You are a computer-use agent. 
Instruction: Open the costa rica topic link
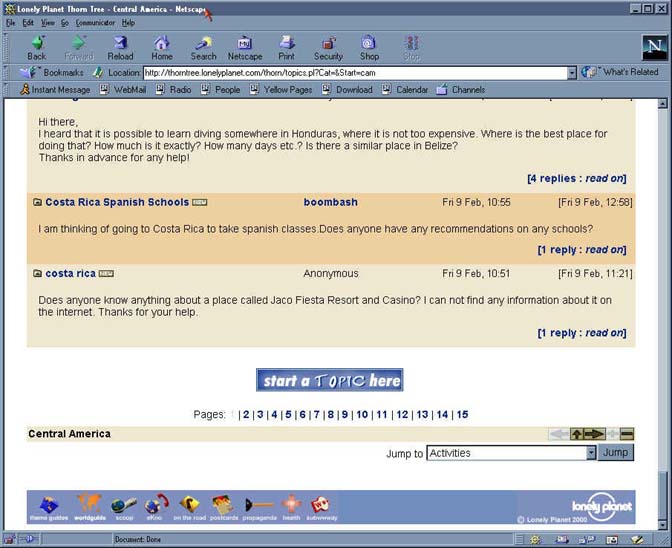70,273
